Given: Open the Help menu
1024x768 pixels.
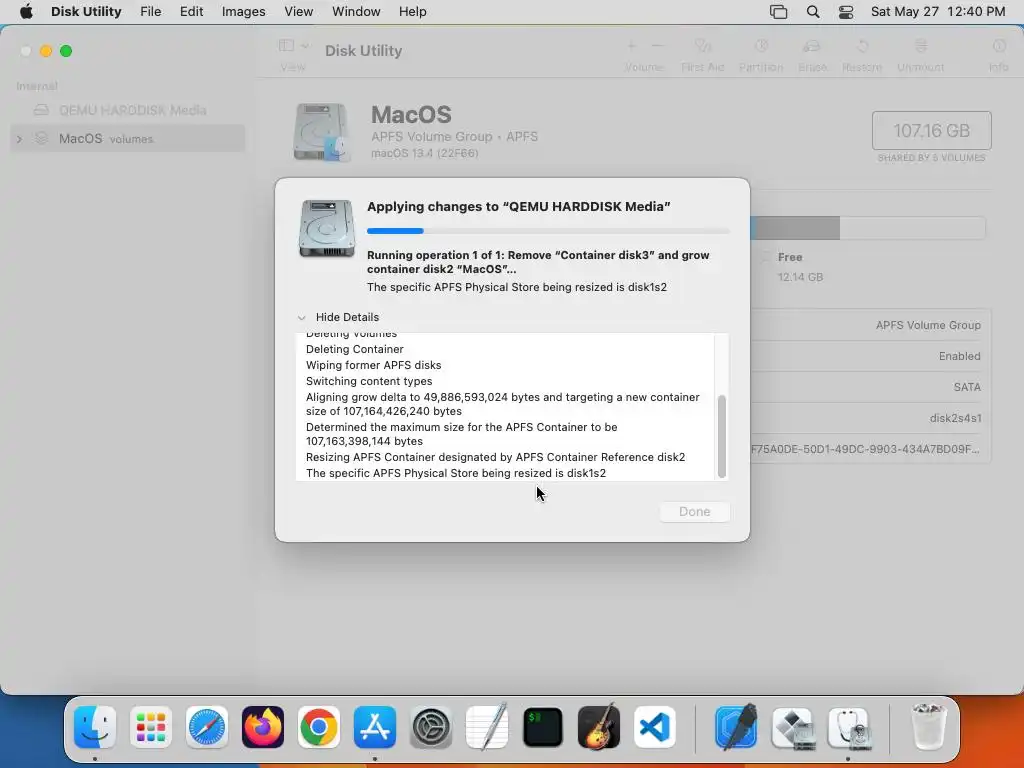Looking at the screenshot, I should point(412,12).
